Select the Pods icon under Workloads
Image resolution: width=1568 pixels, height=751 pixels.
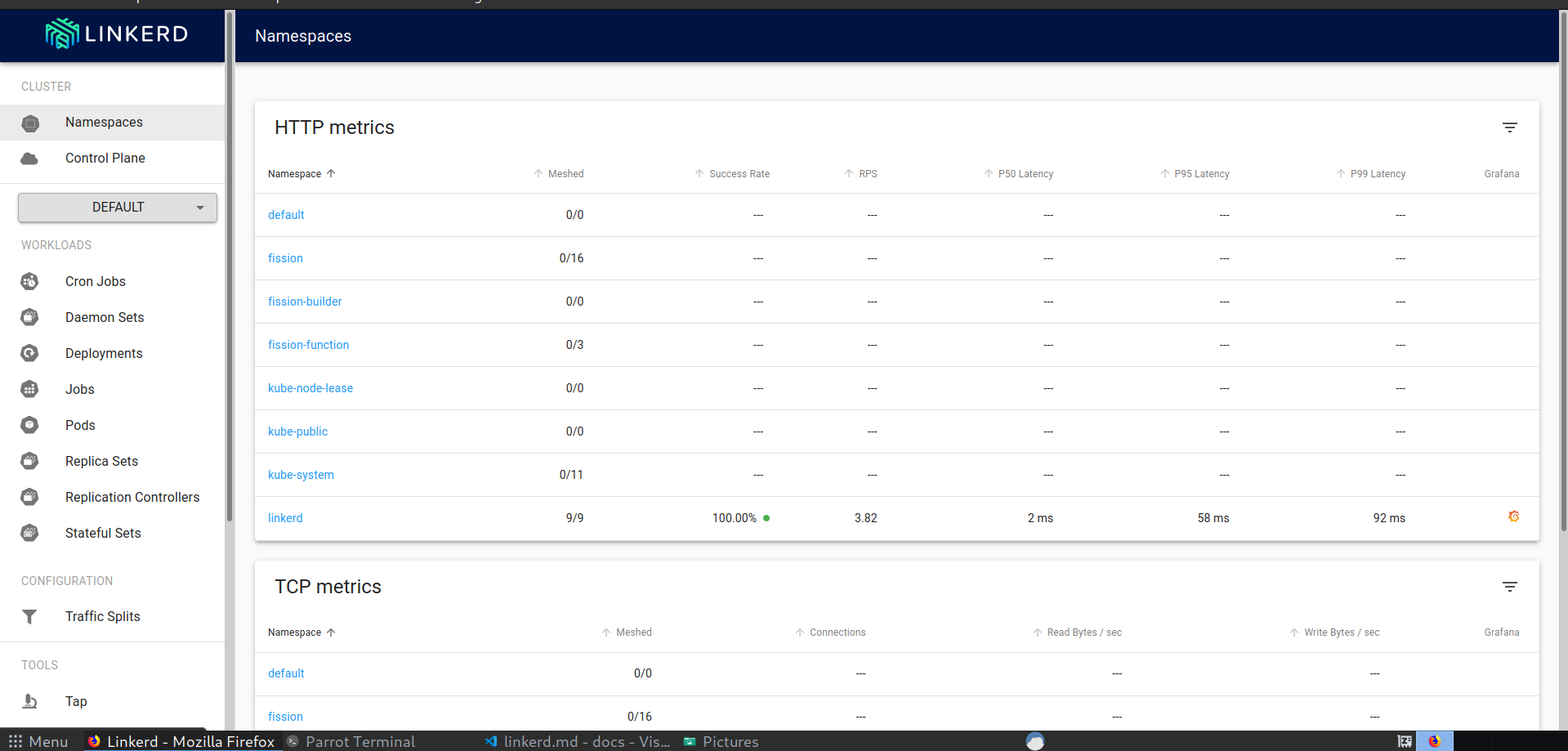pos(29,425)
